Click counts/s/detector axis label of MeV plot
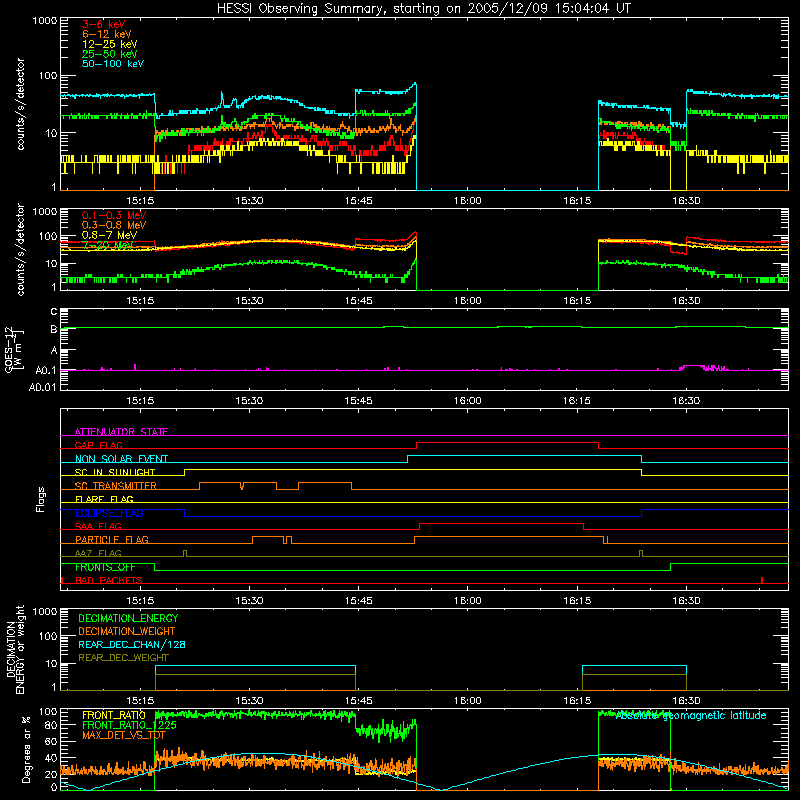The width and height of the screenshot is (800, 800). pyautogui.click(x=20, y=249)
